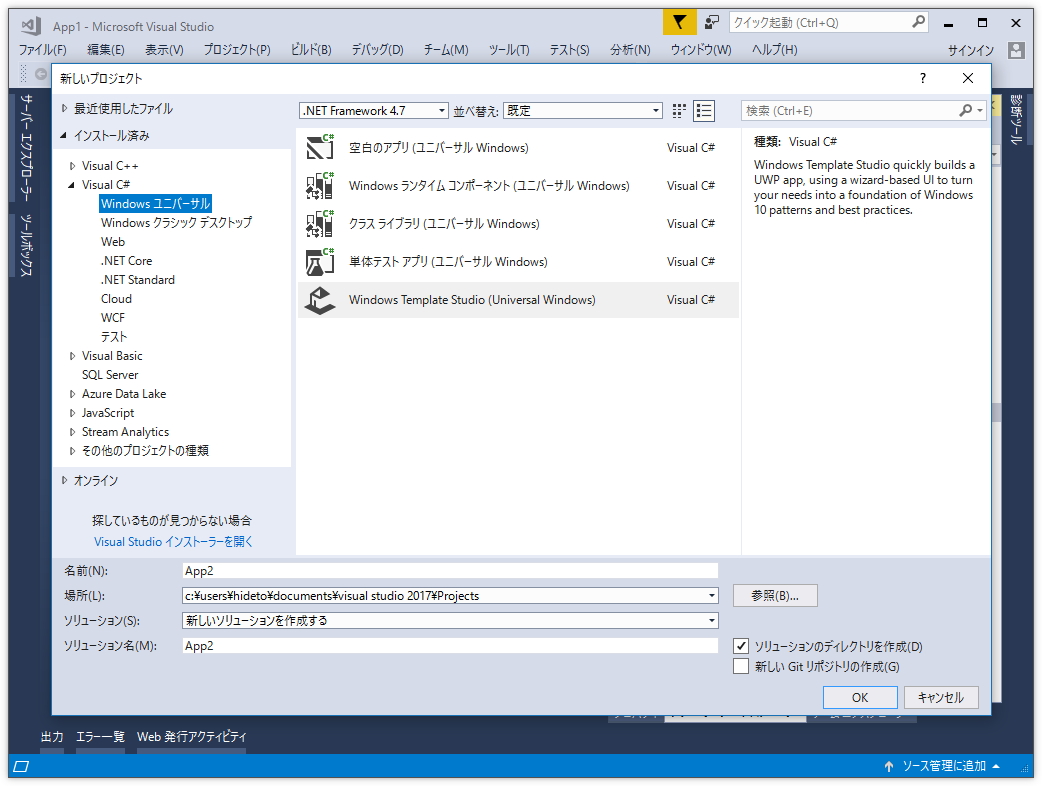Expand the Stream Analytics node
The image size is (1042, 786).
click(x=72, y=432)
